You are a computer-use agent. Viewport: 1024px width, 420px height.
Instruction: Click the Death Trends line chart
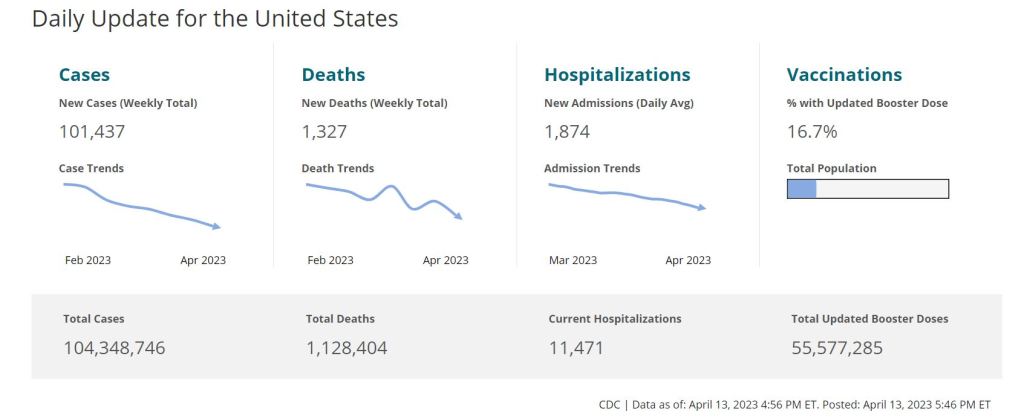coord(383,201)
